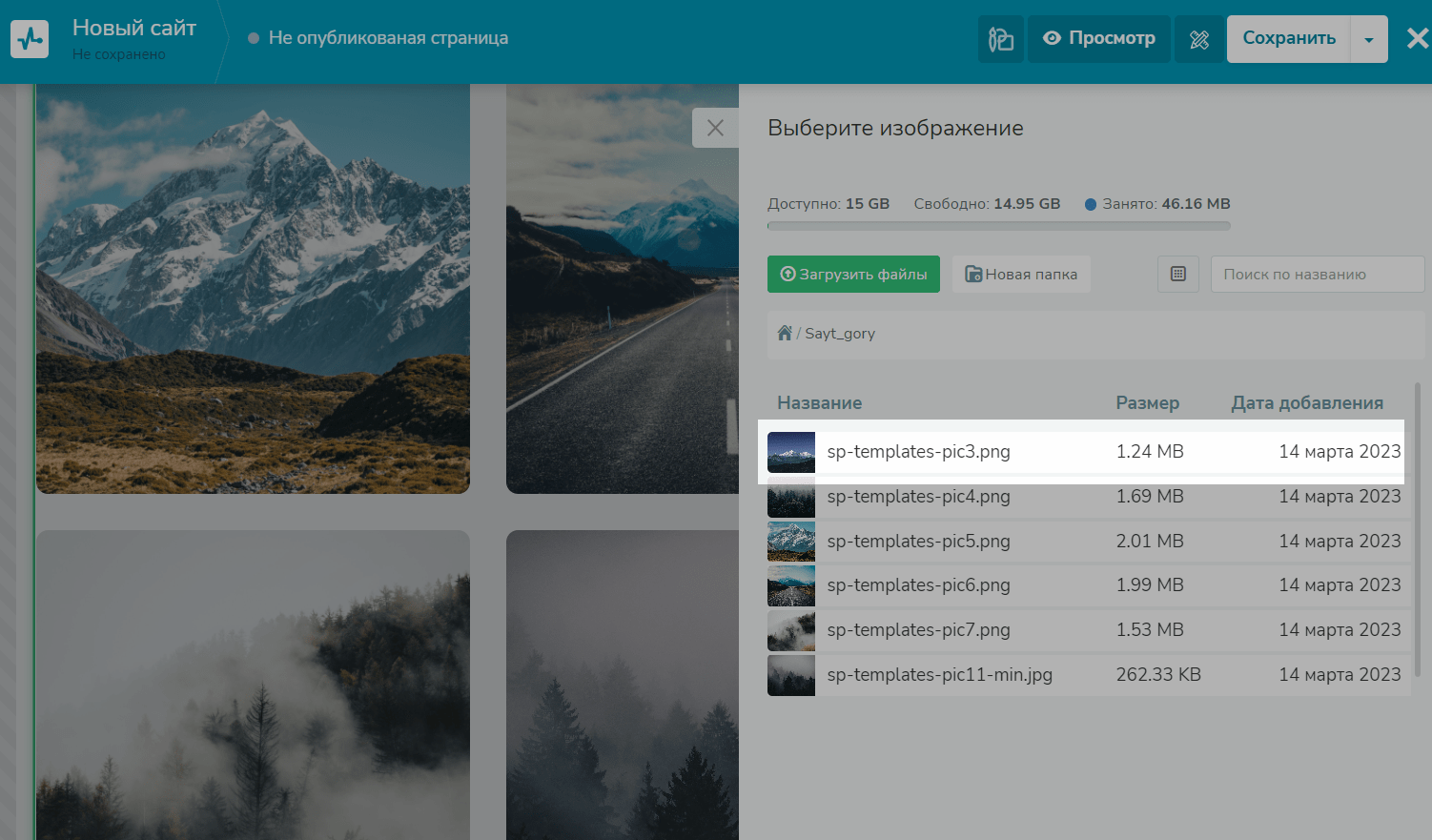Image resolution: width=1432 pixels, height=840 pixels.
Task: Choose the sp-templates-pic6.png thumbnail
Action: [x=791, y=585]
